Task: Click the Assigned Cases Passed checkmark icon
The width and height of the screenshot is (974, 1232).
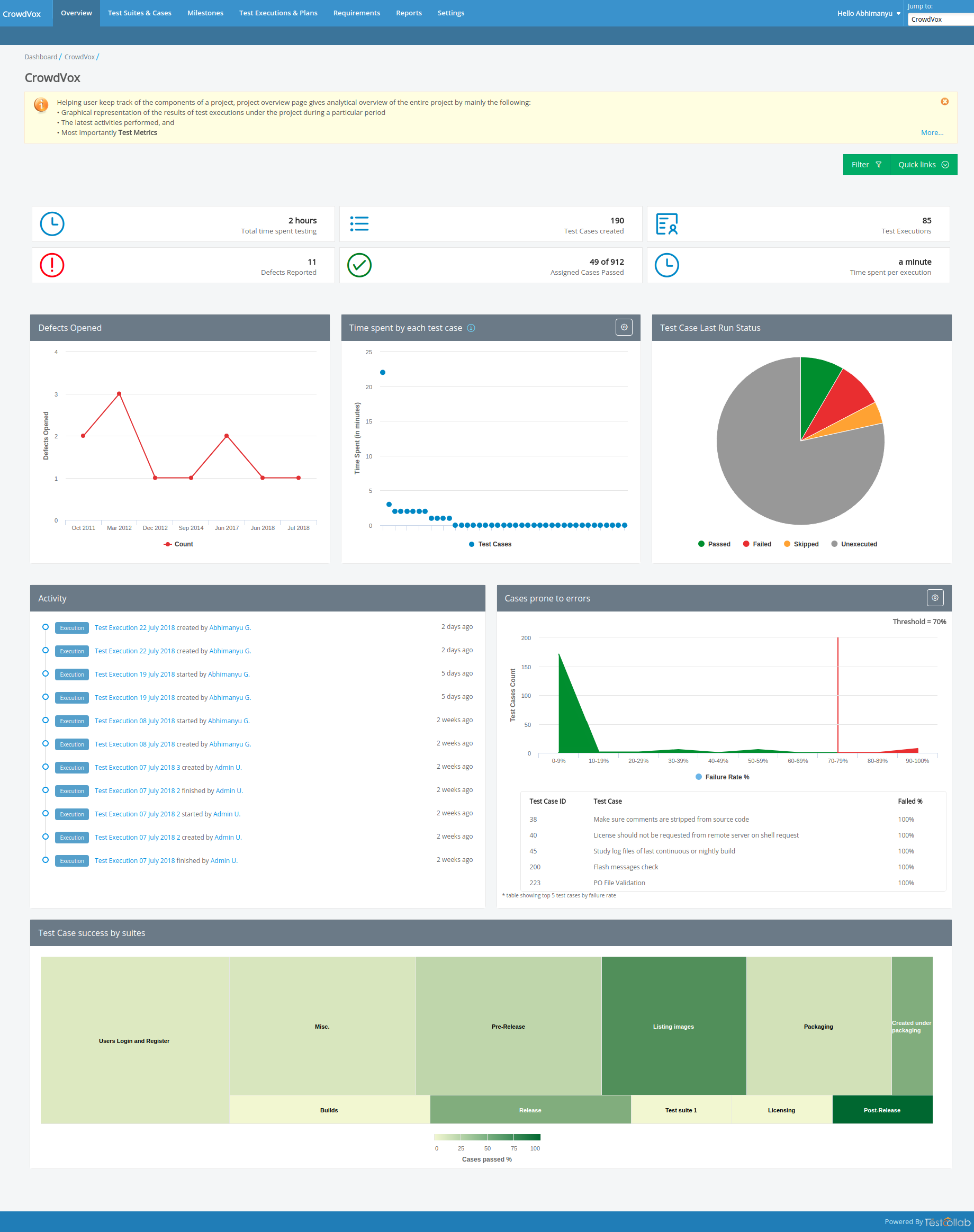Action: click(359, 265)
